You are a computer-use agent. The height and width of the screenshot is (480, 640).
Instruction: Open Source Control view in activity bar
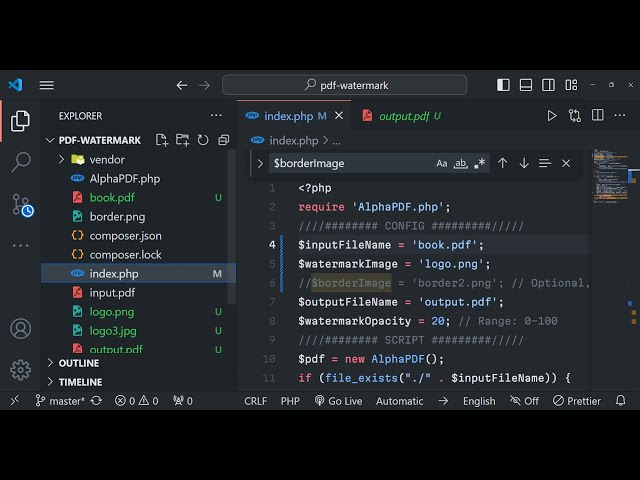21,204
